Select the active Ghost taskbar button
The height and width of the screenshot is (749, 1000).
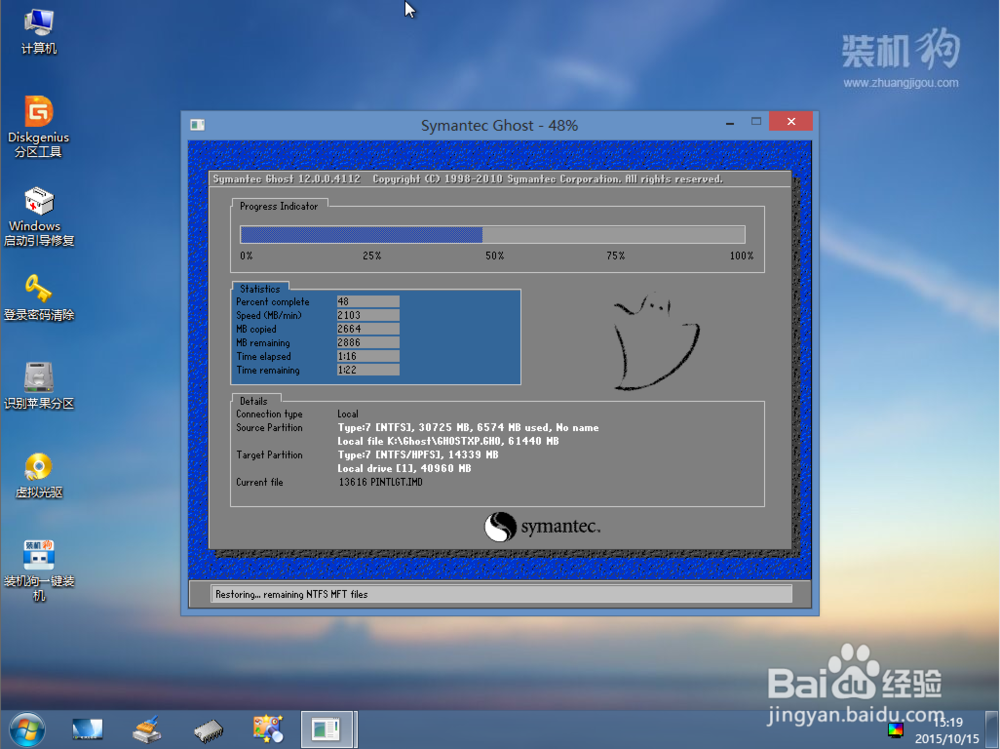(x=327, y=729)
